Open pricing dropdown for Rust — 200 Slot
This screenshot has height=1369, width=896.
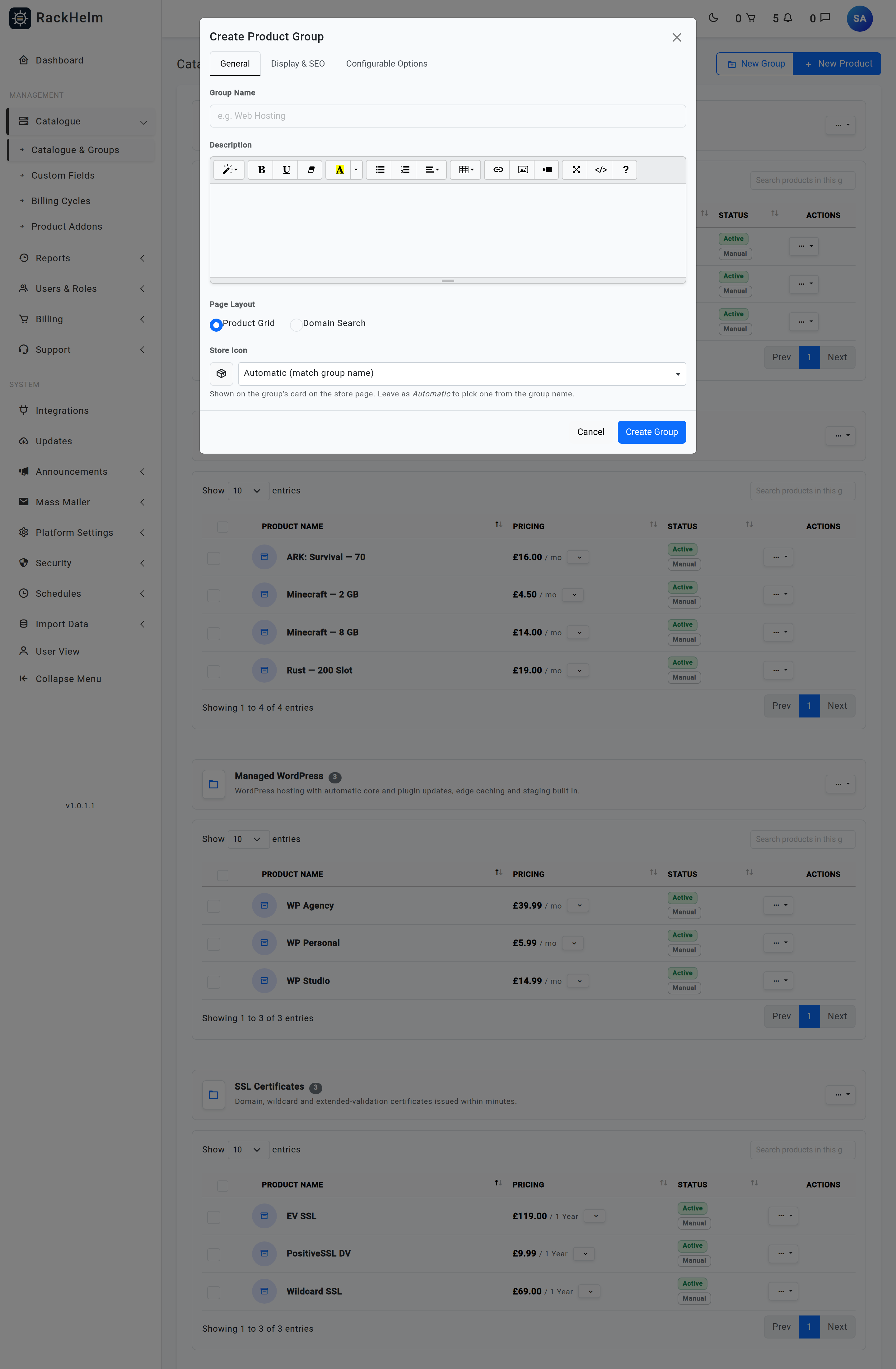coord(579,670)
